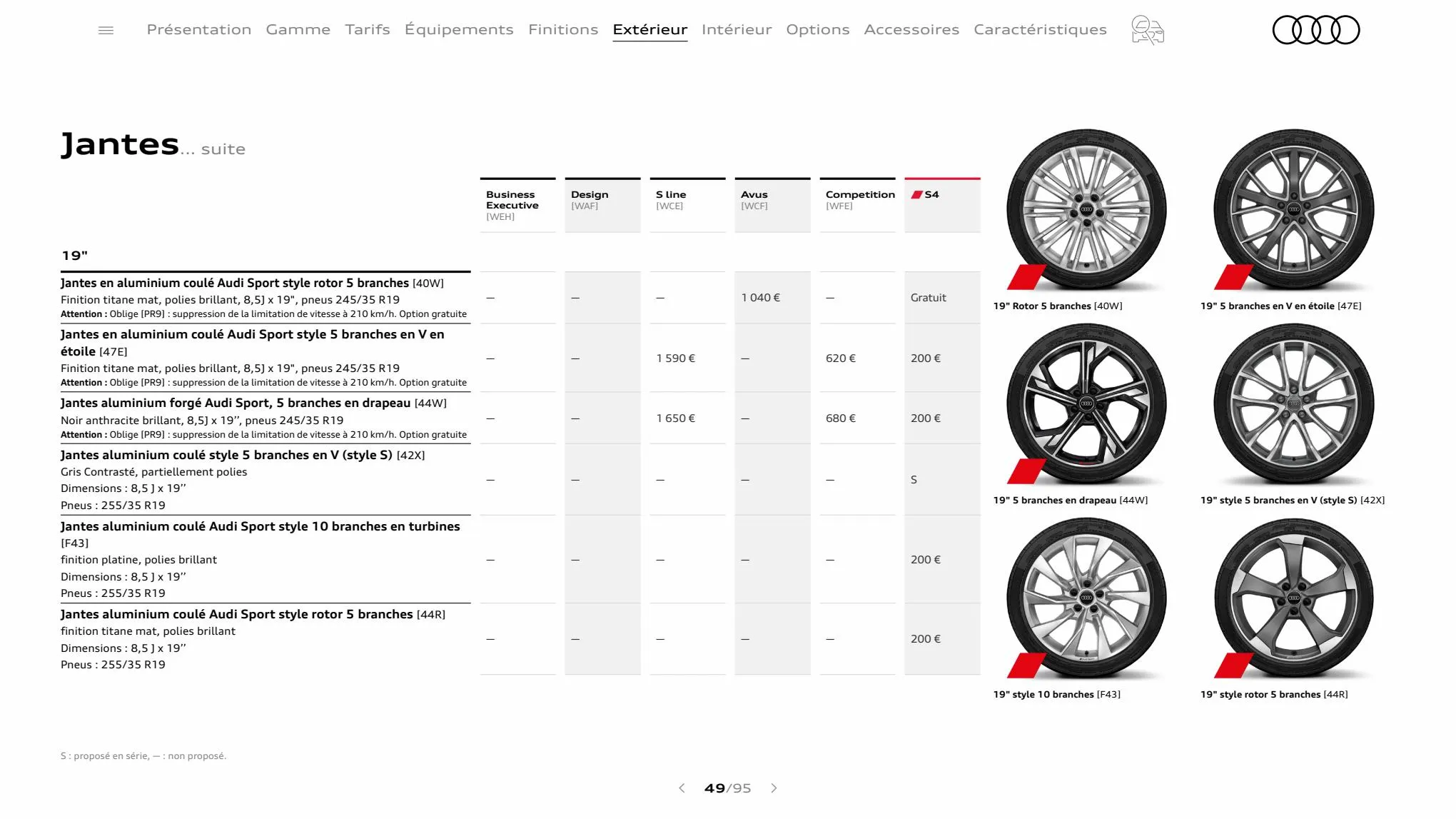Click caption 19" style 10 branches [F43]
The height and width of the screenshot is (819, 1456).
click(x=1057, y=694)
